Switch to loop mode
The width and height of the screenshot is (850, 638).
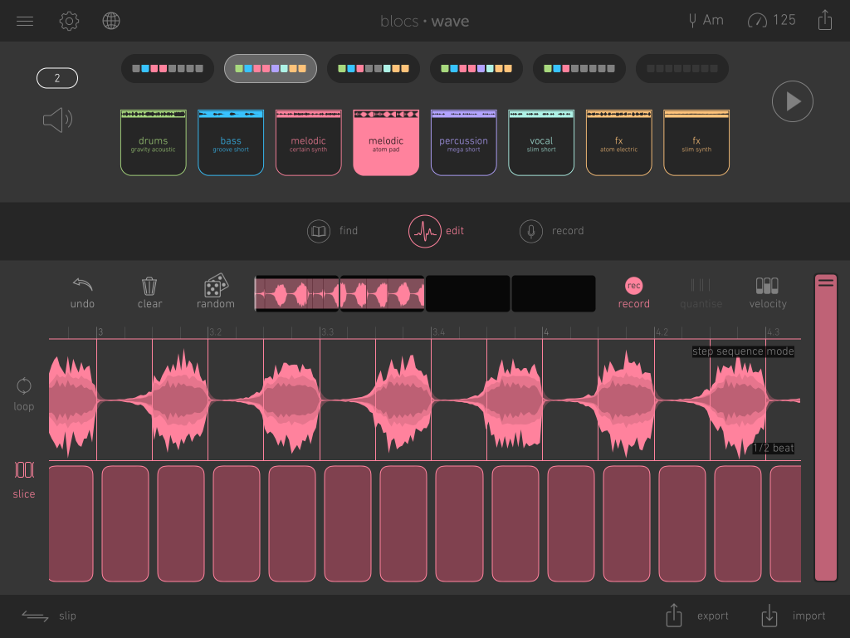pos(23,394)
